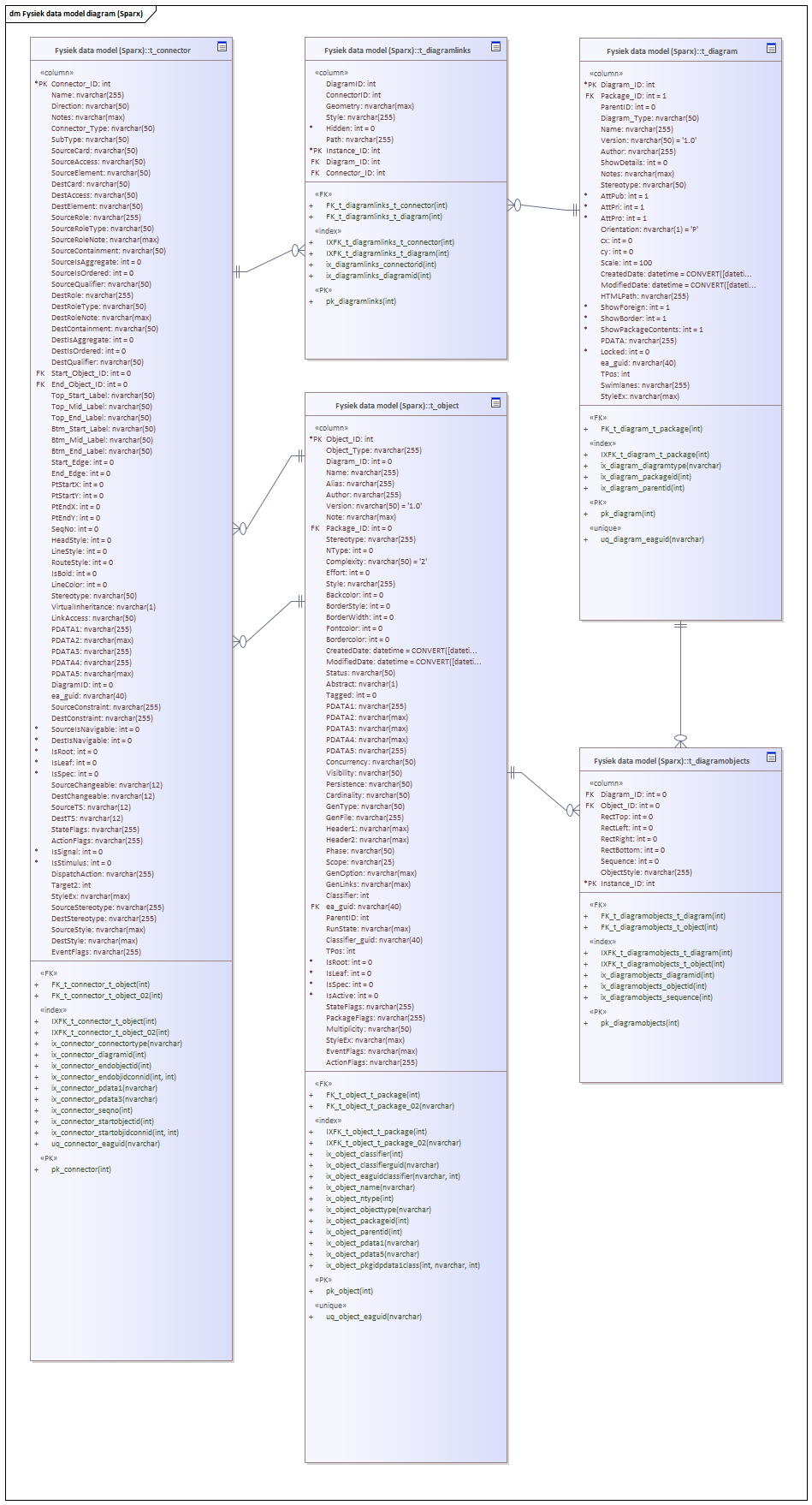Click the 'Hidden: int = 0' column
Image resolution: width=812 pixels, height=1505 pixels.
click(350, 128)
